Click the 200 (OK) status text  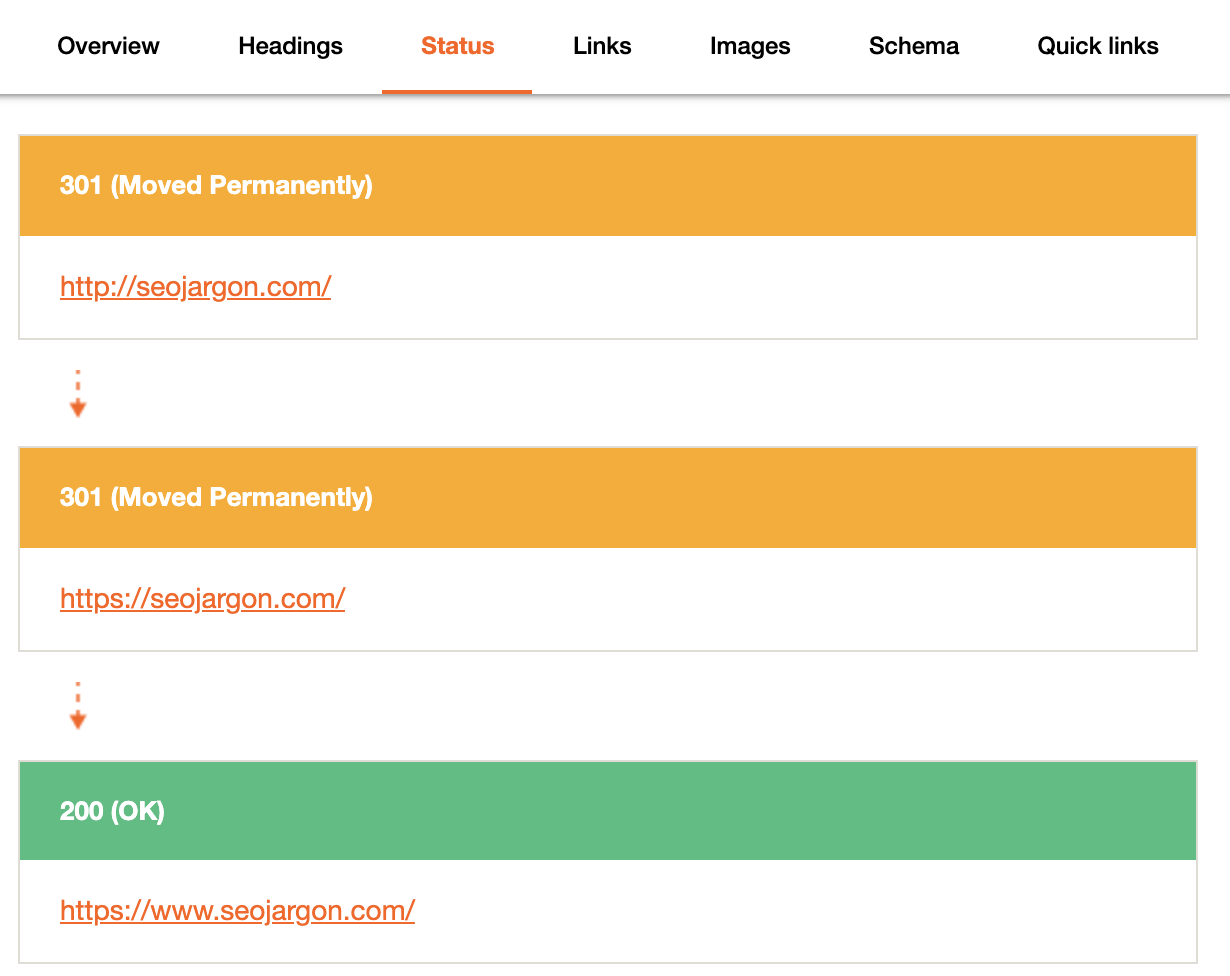tap(112, 811)
